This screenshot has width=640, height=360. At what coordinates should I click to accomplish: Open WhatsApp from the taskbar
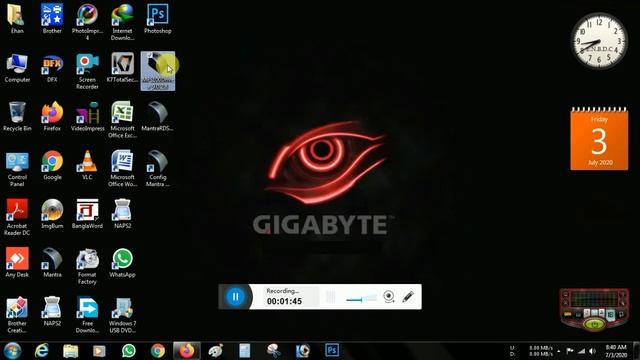point(129,351)
